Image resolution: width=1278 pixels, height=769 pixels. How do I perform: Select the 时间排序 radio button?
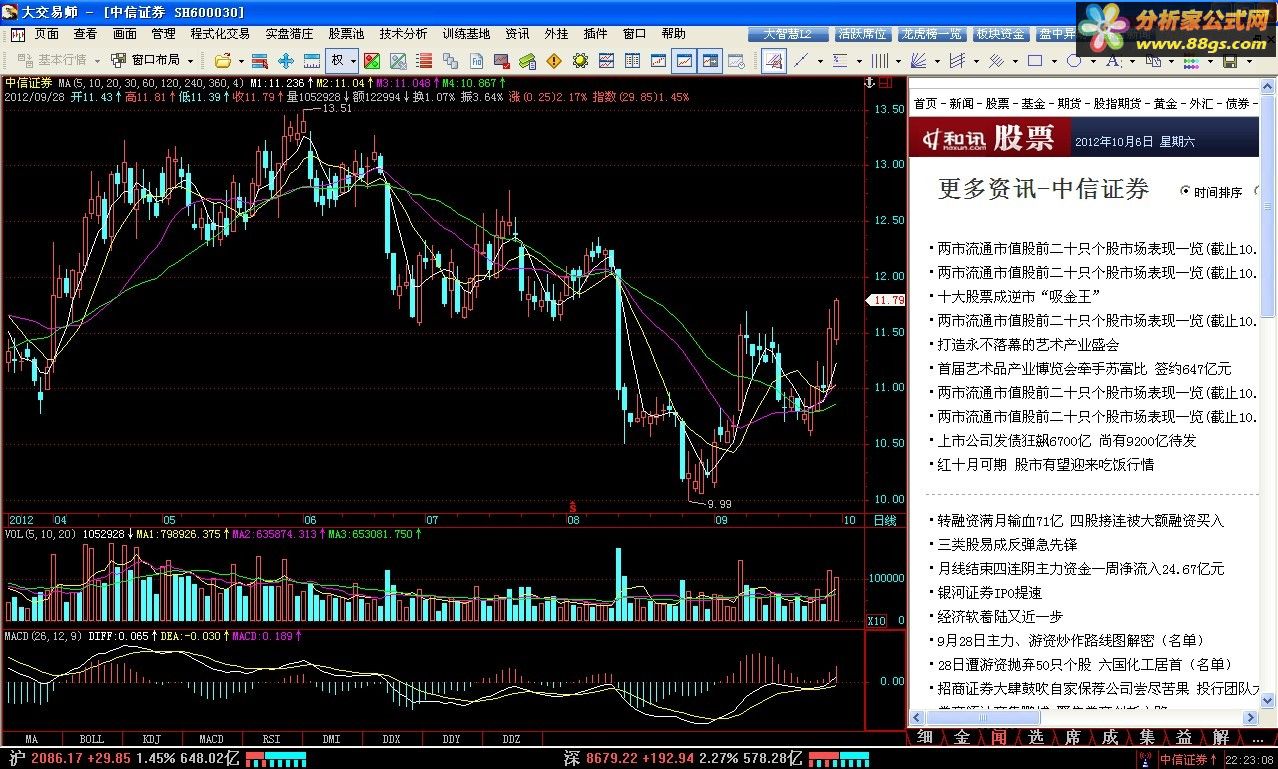[x=1186, y=191]
